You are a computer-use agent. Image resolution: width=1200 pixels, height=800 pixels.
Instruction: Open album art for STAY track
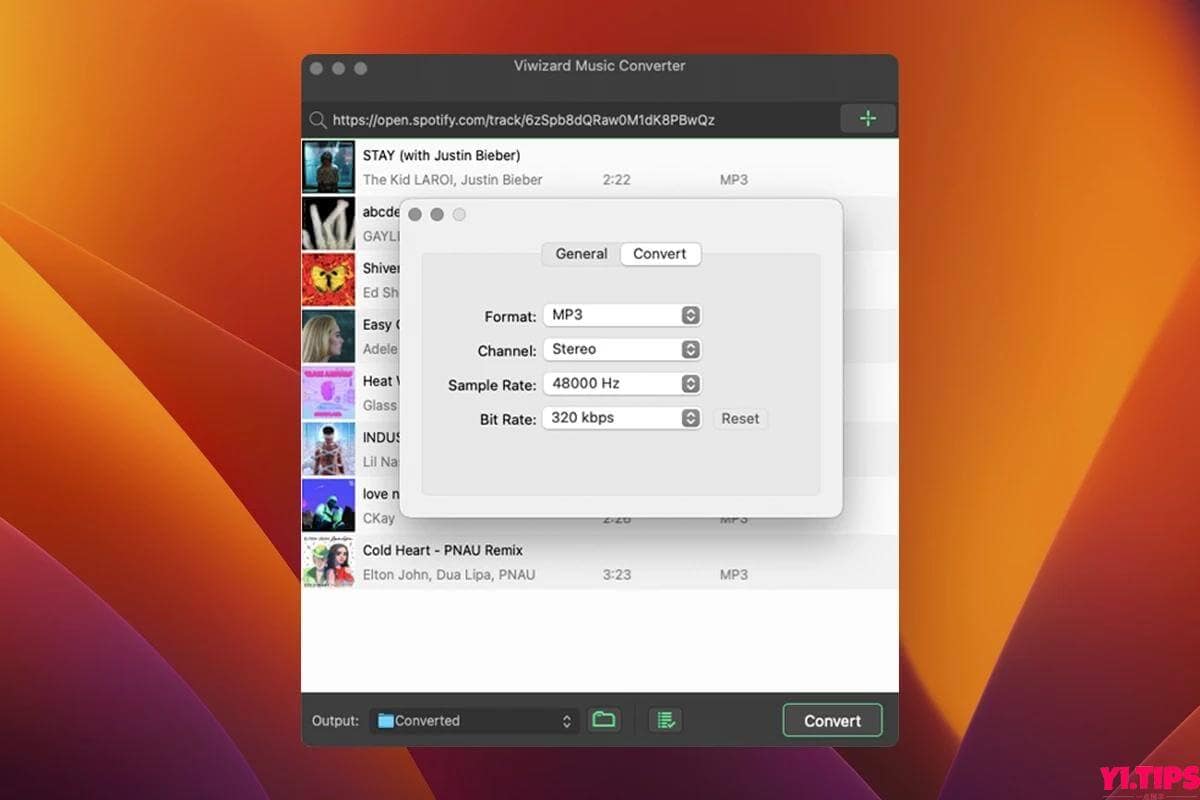(328, 166)
